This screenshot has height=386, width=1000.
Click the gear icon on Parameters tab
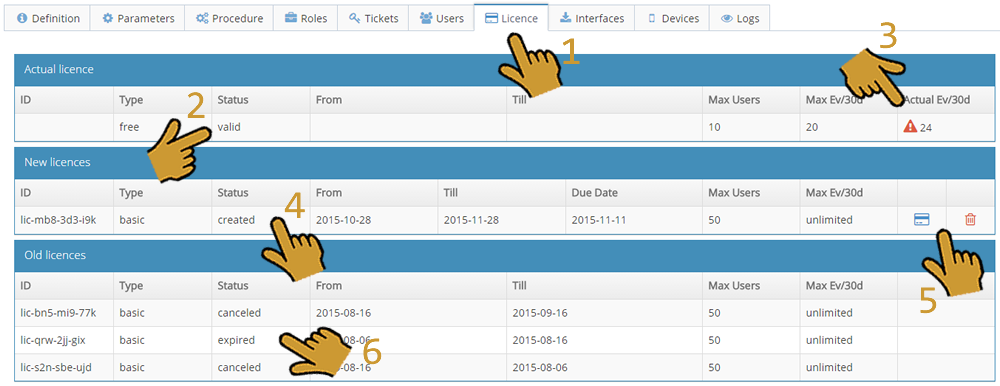107,19
